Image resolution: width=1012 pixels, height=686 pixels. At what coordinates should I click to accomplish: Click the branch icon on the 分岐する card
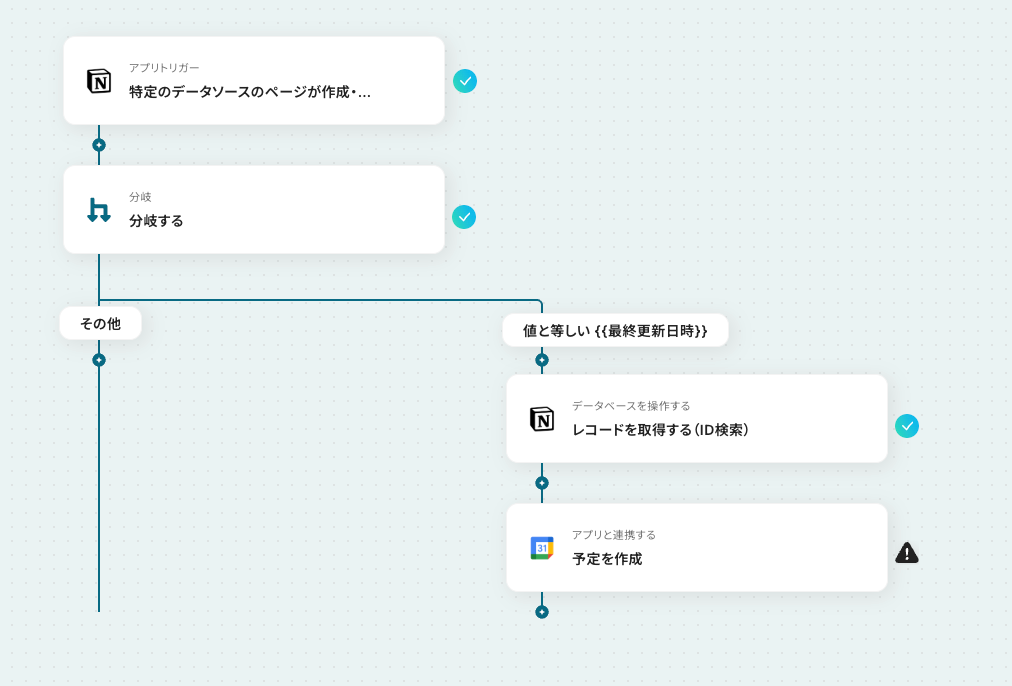tap(98, 210)
